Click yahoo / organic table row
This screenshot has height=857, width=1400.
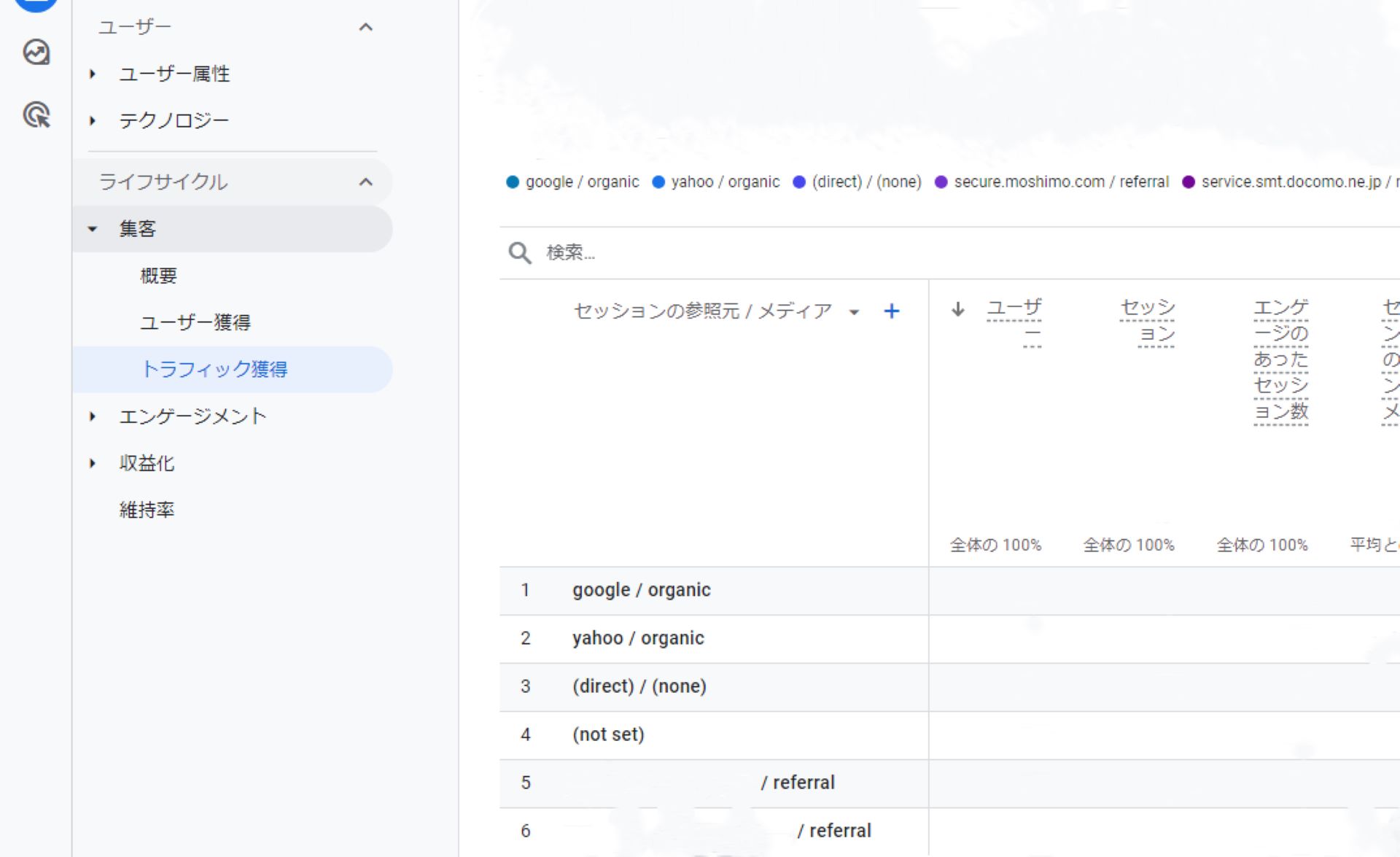point(949,639)
